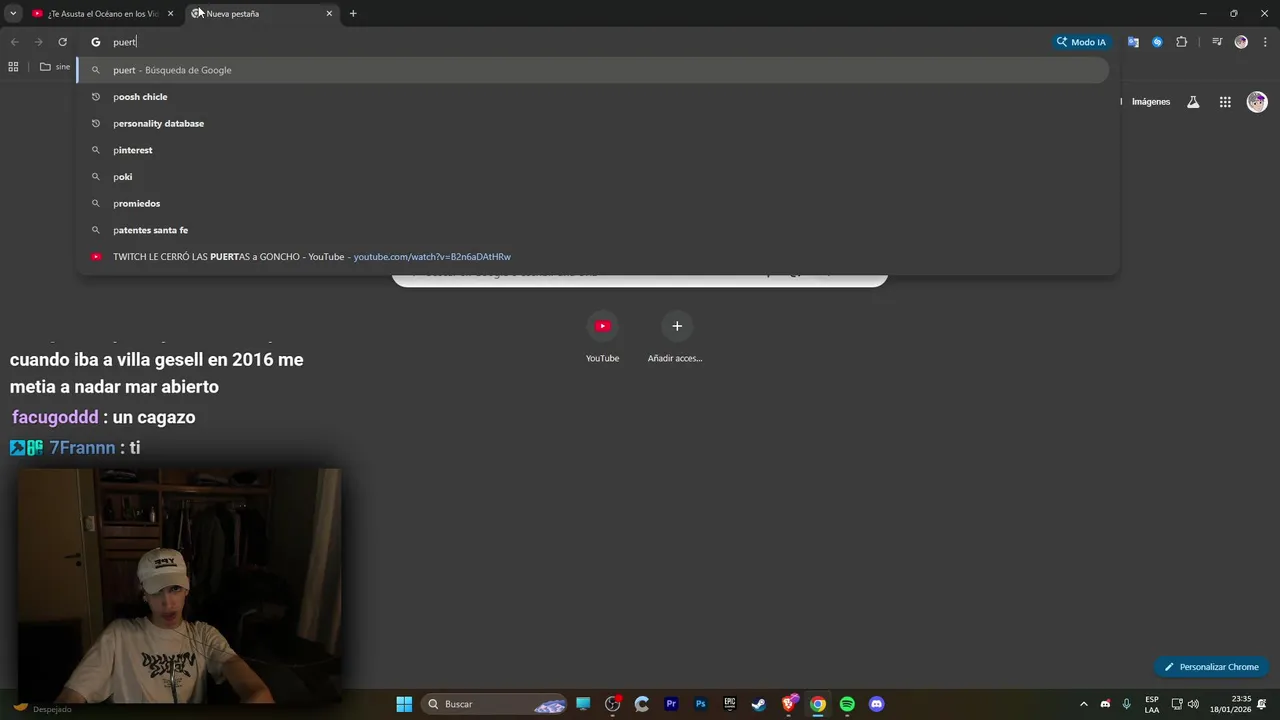Click the Añadir acceso directo plus tile
The height and width of the screenshot is (720, 1280).
676,337
